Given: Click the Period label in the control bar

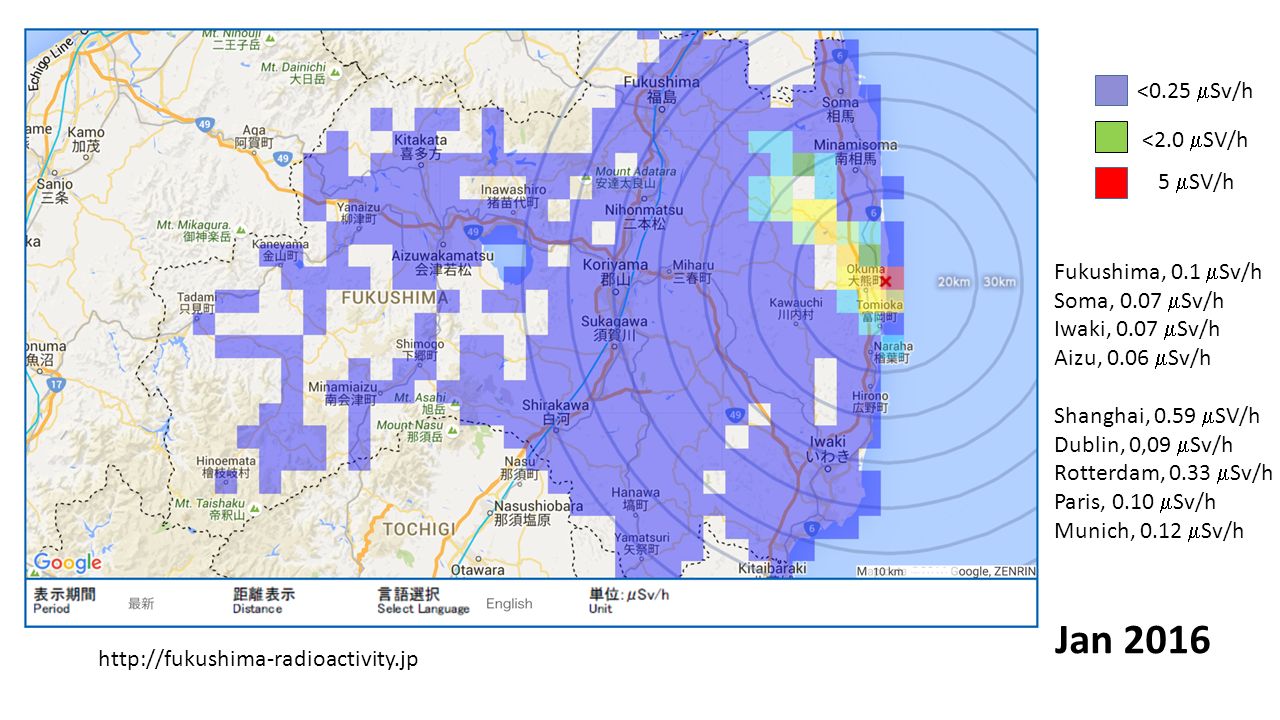Looking at the screenshot, I should [64, 600].
